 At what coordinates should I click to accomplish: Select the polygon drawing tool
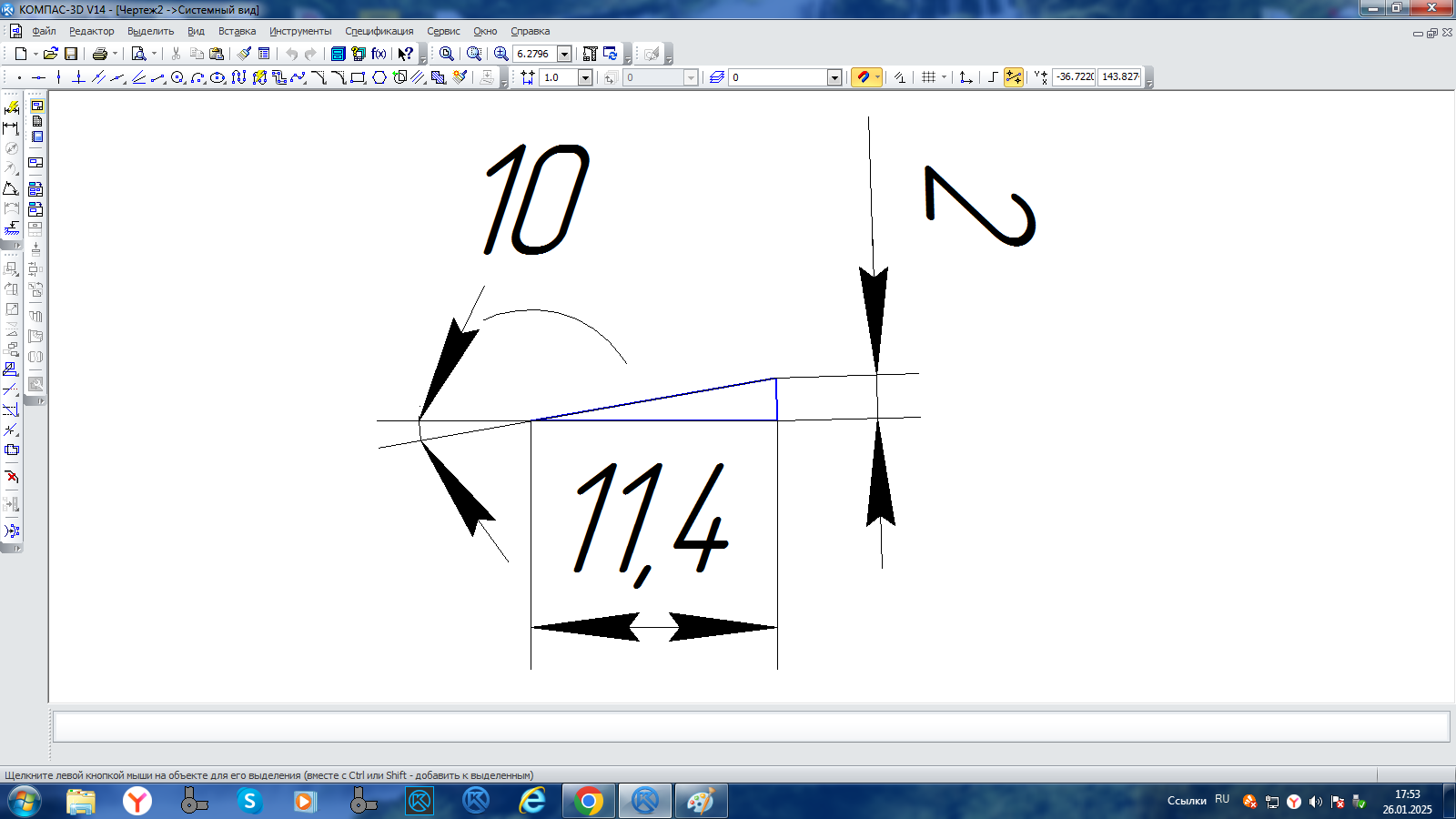(x=379, y=77)
